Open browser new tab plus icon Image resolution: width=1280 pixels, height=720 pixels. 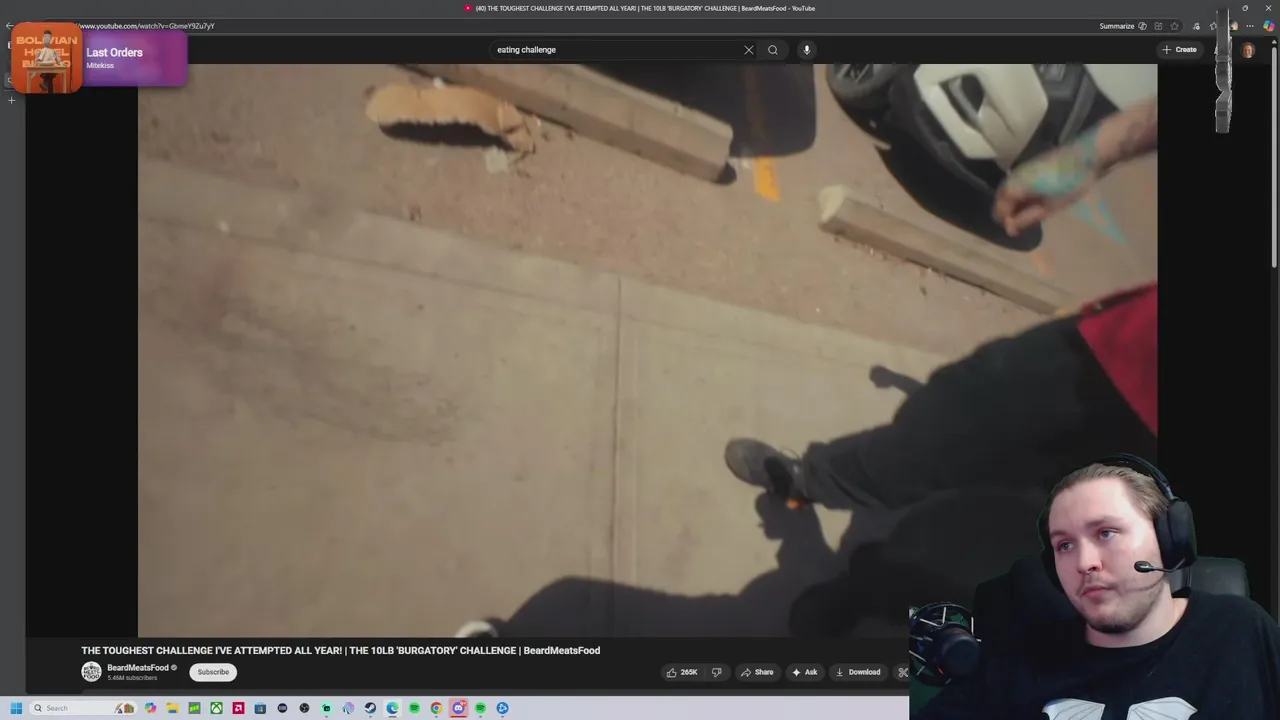[x=11, y=100]
